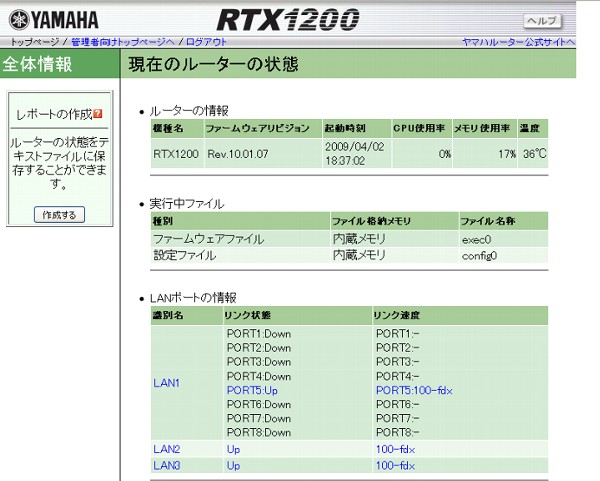Viewport: 600px width, 481px height.
Task: Click the PORT2:Down status text
Action: pyautogui.click(x=259, y=348)
